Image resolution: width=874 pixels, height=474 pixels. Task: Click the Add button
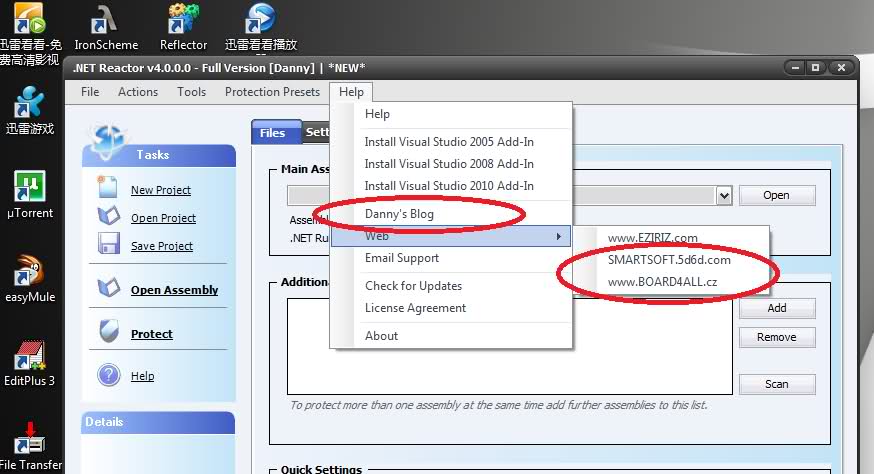777,308
